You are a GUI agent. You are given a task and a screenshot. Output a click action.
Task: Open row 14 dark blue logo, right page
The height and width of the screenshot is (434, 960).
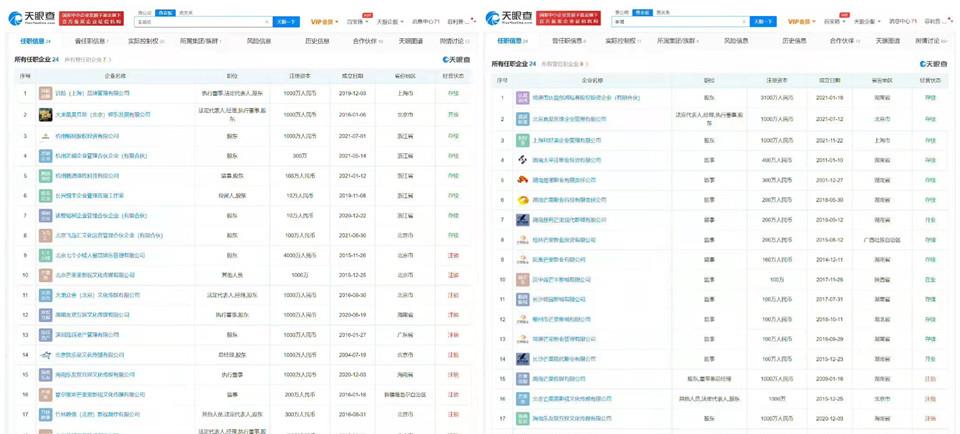pos(522,359)
